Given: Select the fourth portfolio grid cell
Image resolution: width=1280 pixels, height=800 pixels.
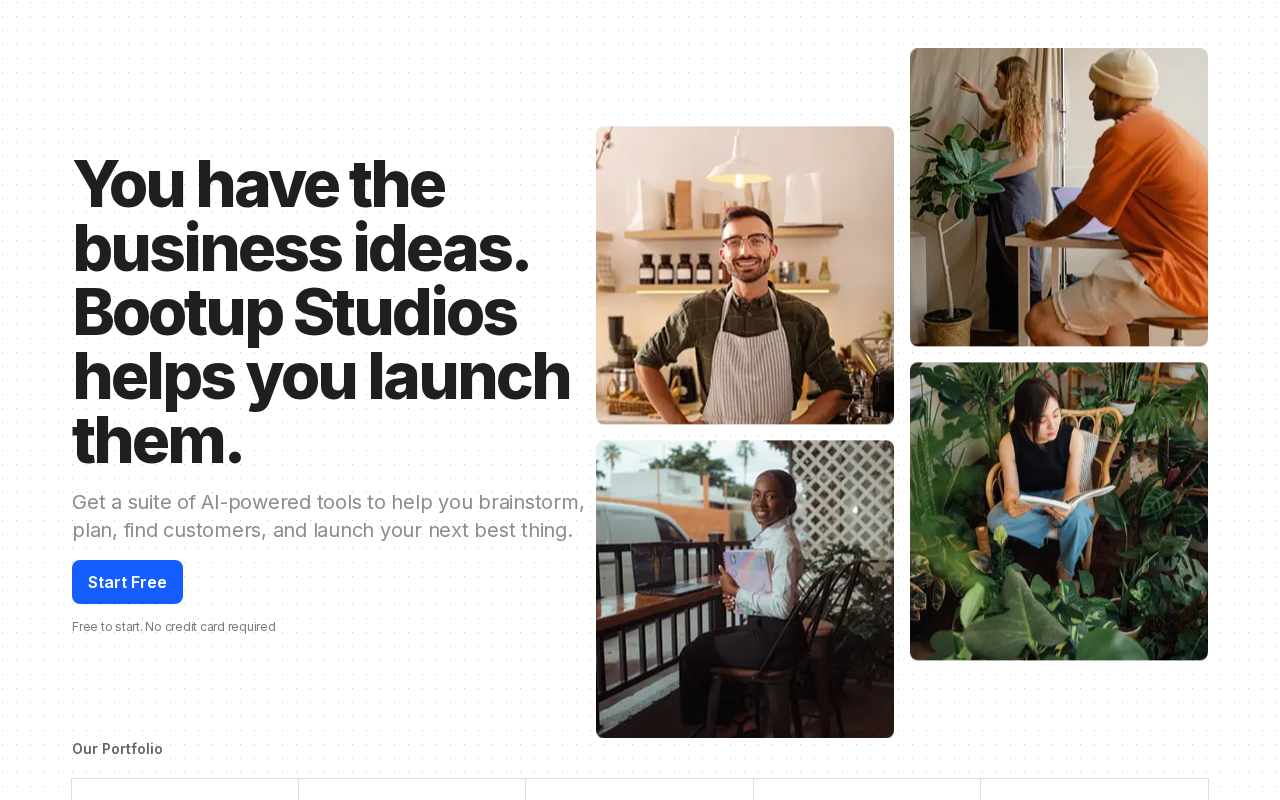Looking at the screenshot, I should pos(867,789).
